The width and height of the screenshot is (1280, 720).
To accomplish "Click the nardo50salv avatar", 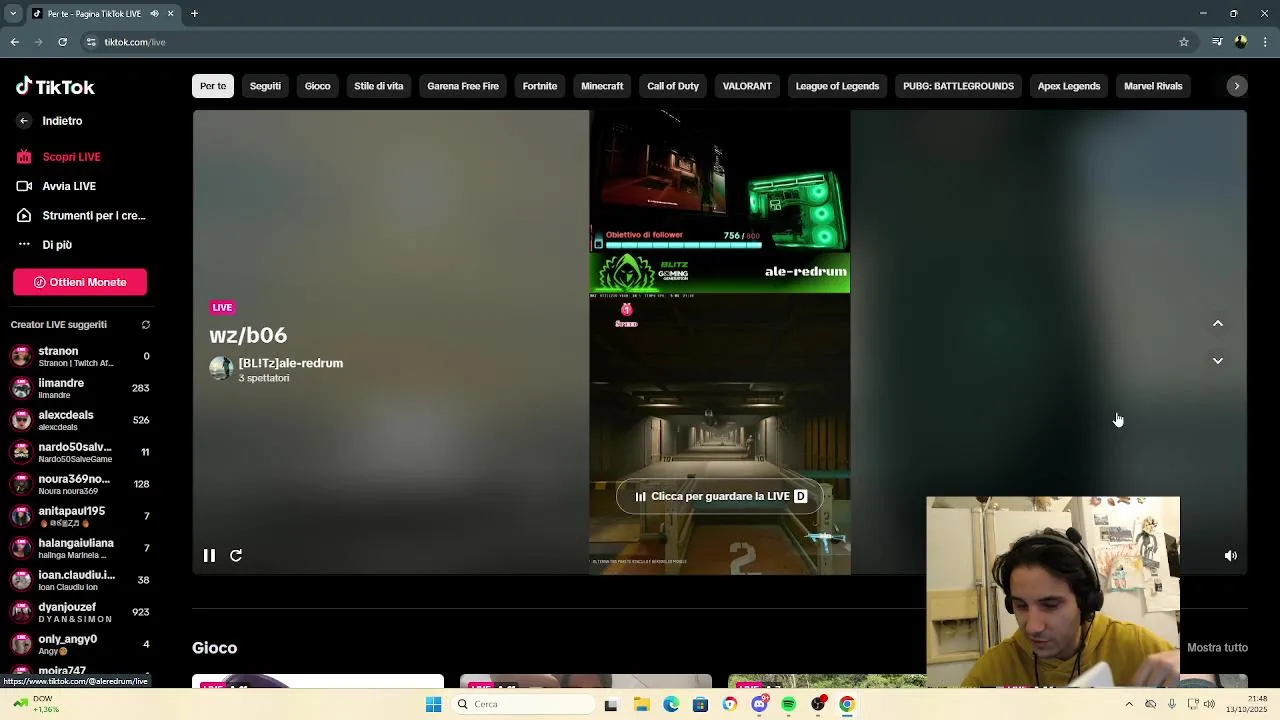I will pyautogui.click(x=21, y=452).
